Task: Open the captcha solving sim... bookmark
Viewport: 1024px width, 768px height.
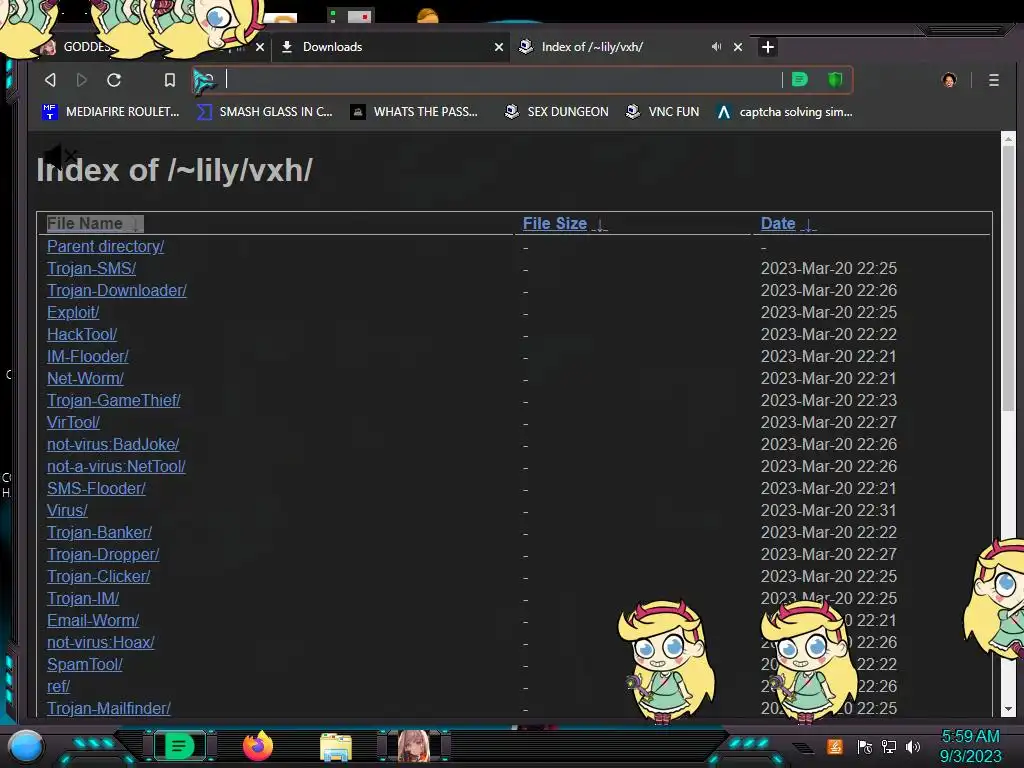Action: 784,112
